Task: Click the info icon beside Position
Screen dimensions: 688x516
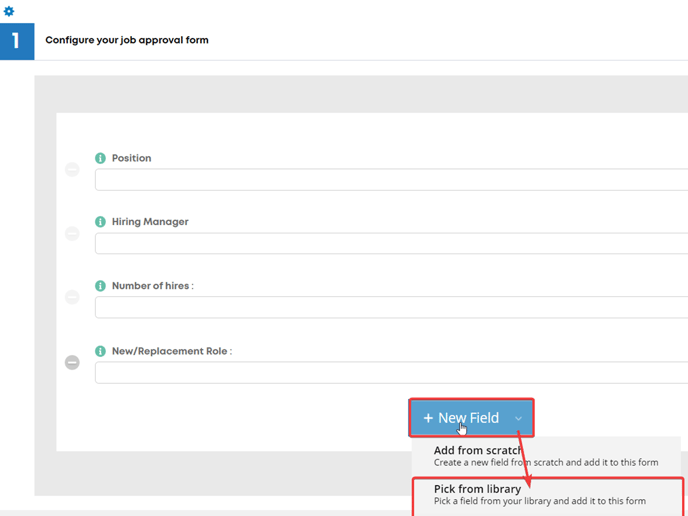Action: click(x=100, y=158)
